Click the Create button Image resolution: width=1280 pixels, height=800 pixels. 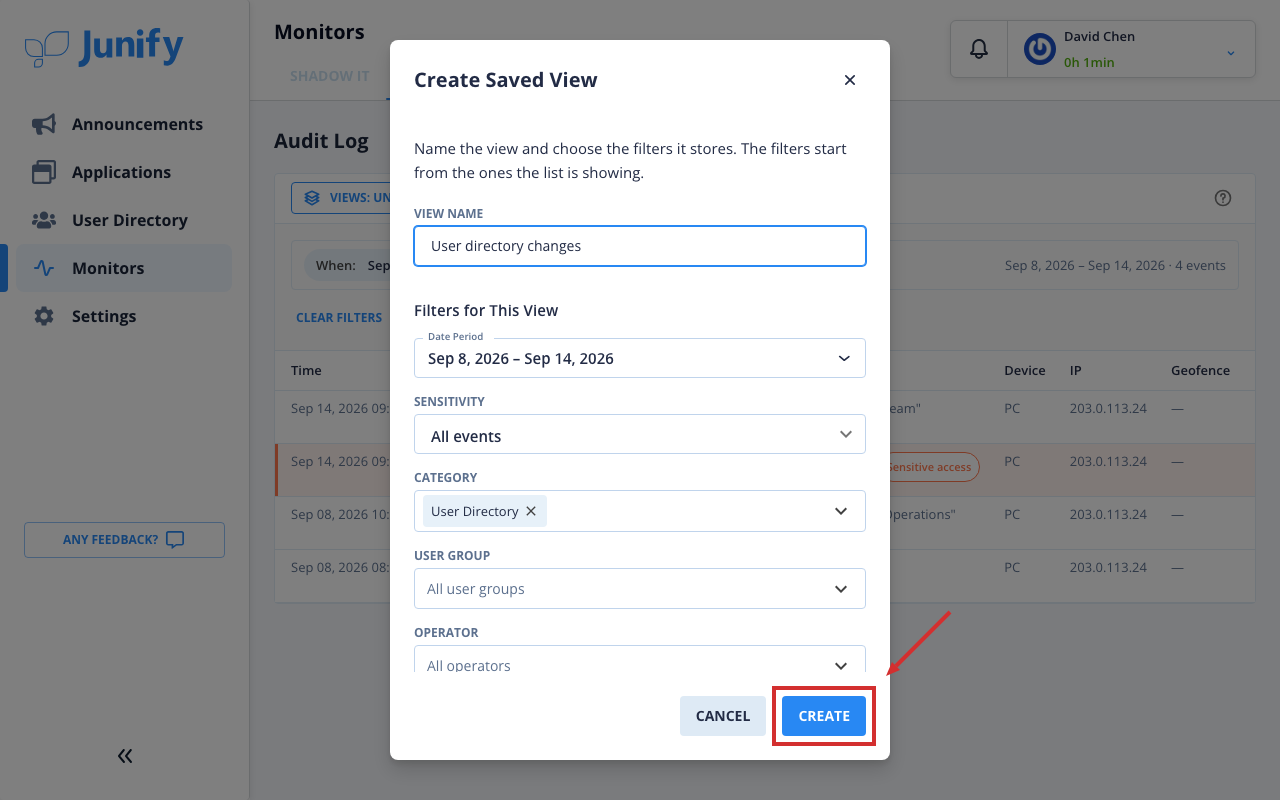824,716
